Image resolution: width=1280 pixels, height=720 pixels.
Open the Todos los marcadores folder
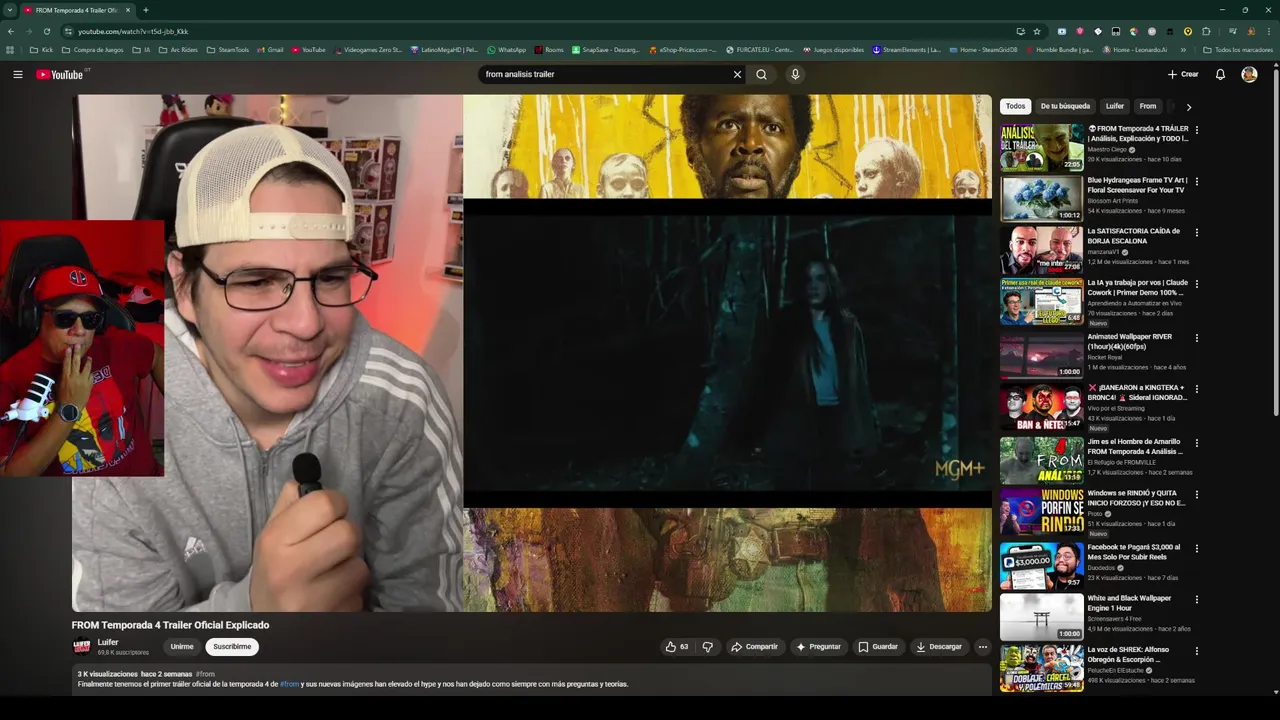click(1237, 50)
